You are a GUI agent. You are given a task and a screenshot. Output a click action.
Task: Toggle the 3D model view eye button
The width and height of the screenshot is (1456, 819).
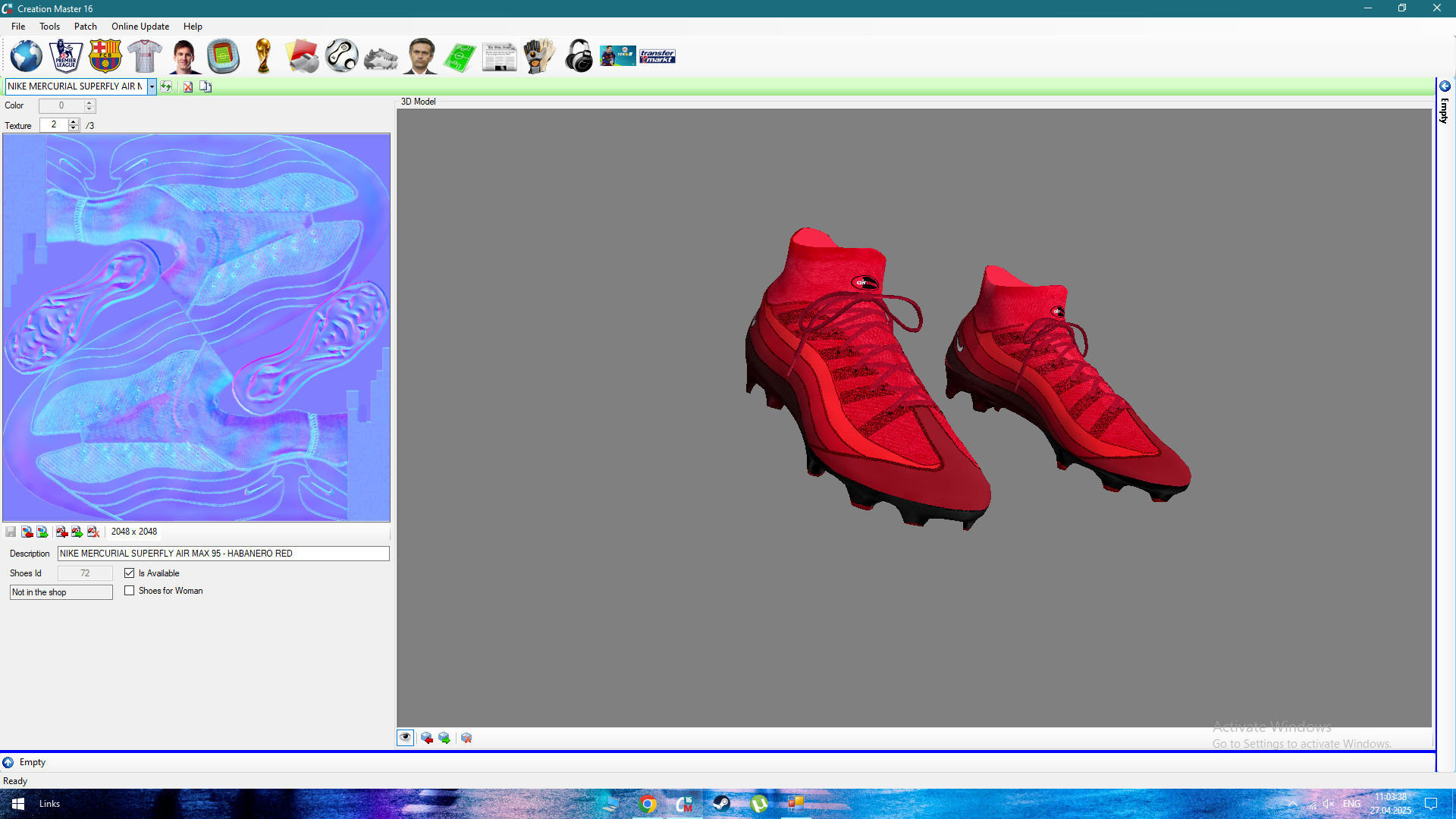coord(406,738)
